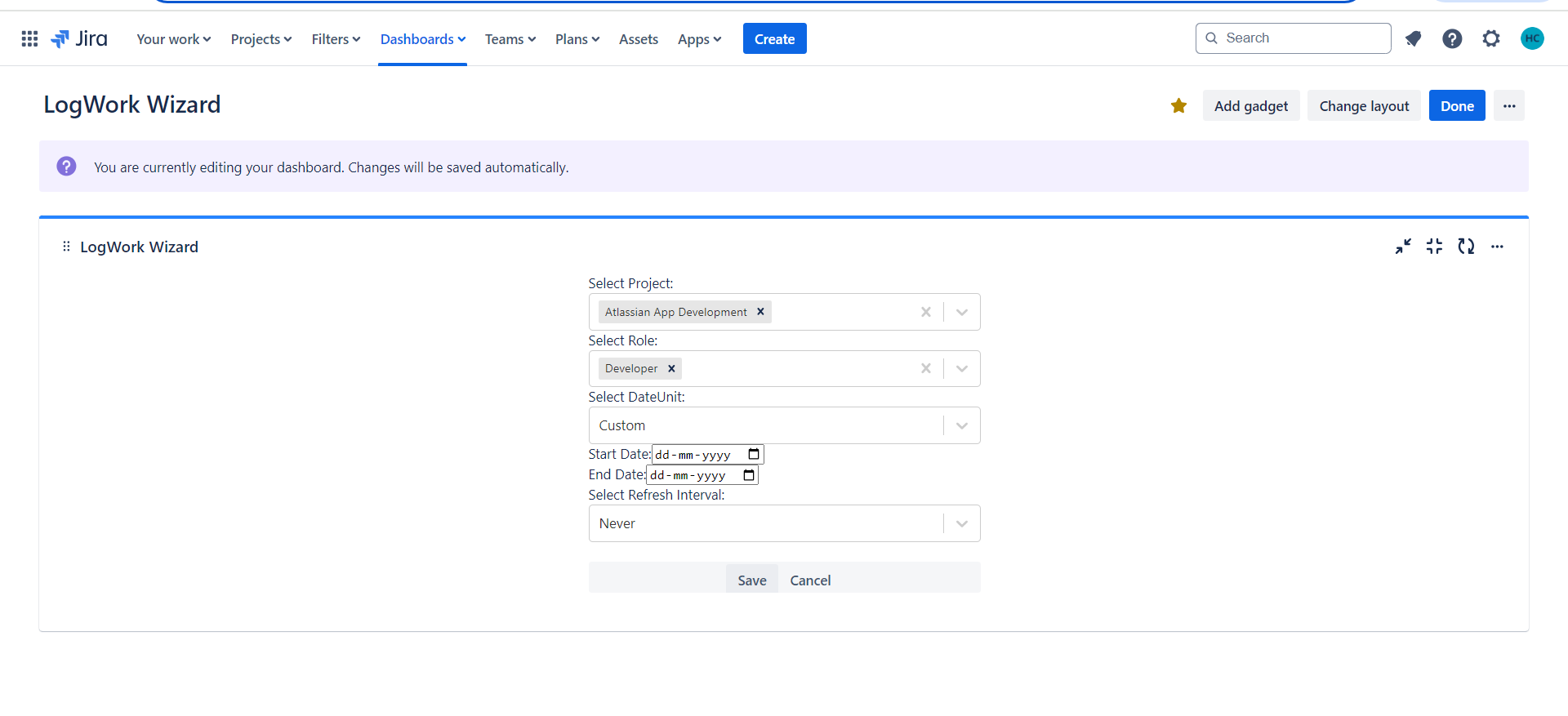The height and width of the screenshot is (716, 1568).
Task: Remove the Developer role tag
Action: tap(671, 368)
